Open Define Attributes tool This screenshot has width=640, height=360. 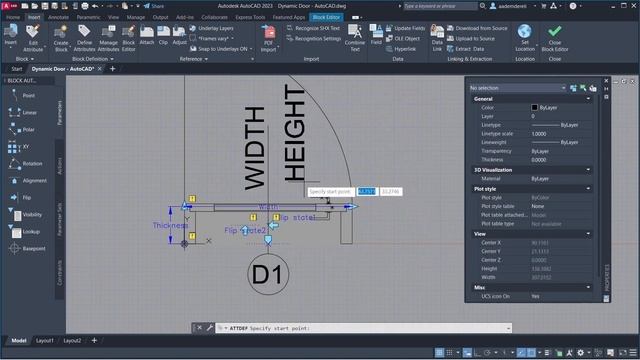(x=84, y=38)
